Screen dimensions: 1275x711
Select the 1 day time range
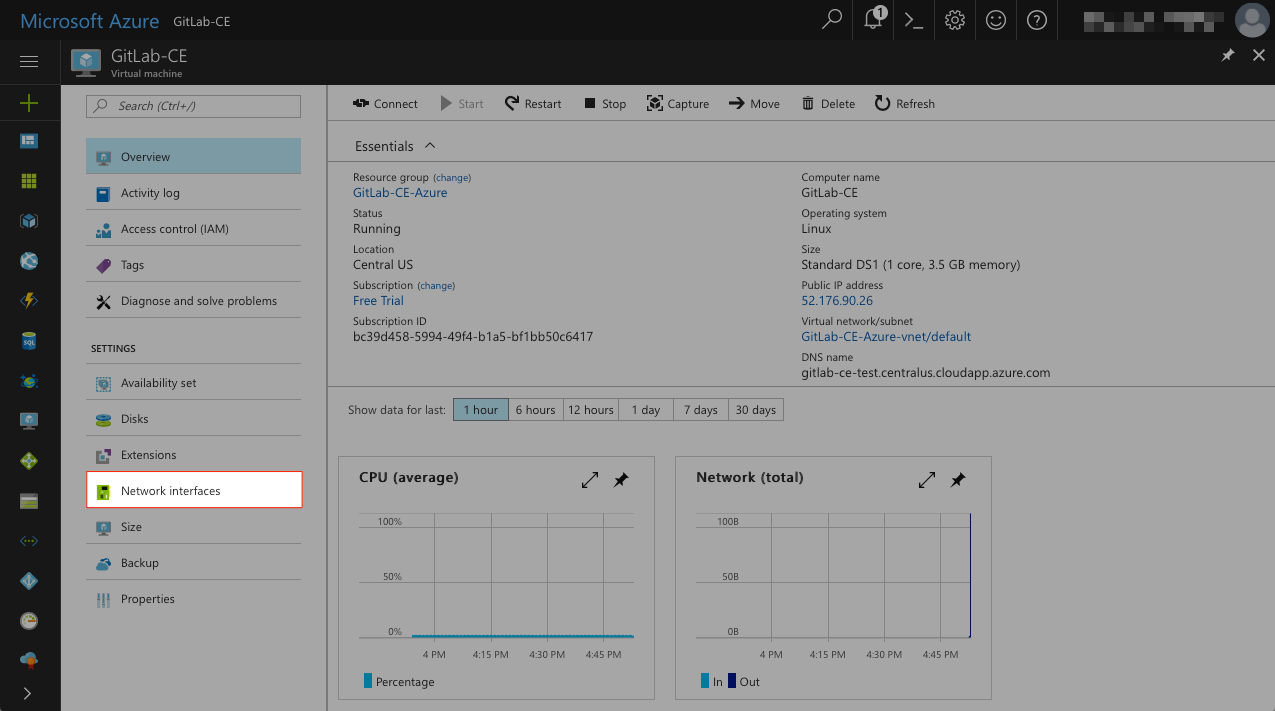coord(646,410)
